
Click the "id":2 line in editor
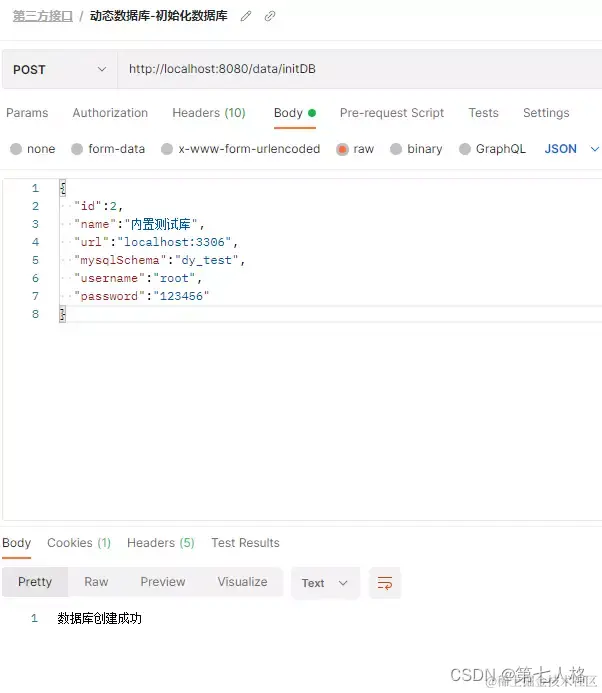pos(99,206)
